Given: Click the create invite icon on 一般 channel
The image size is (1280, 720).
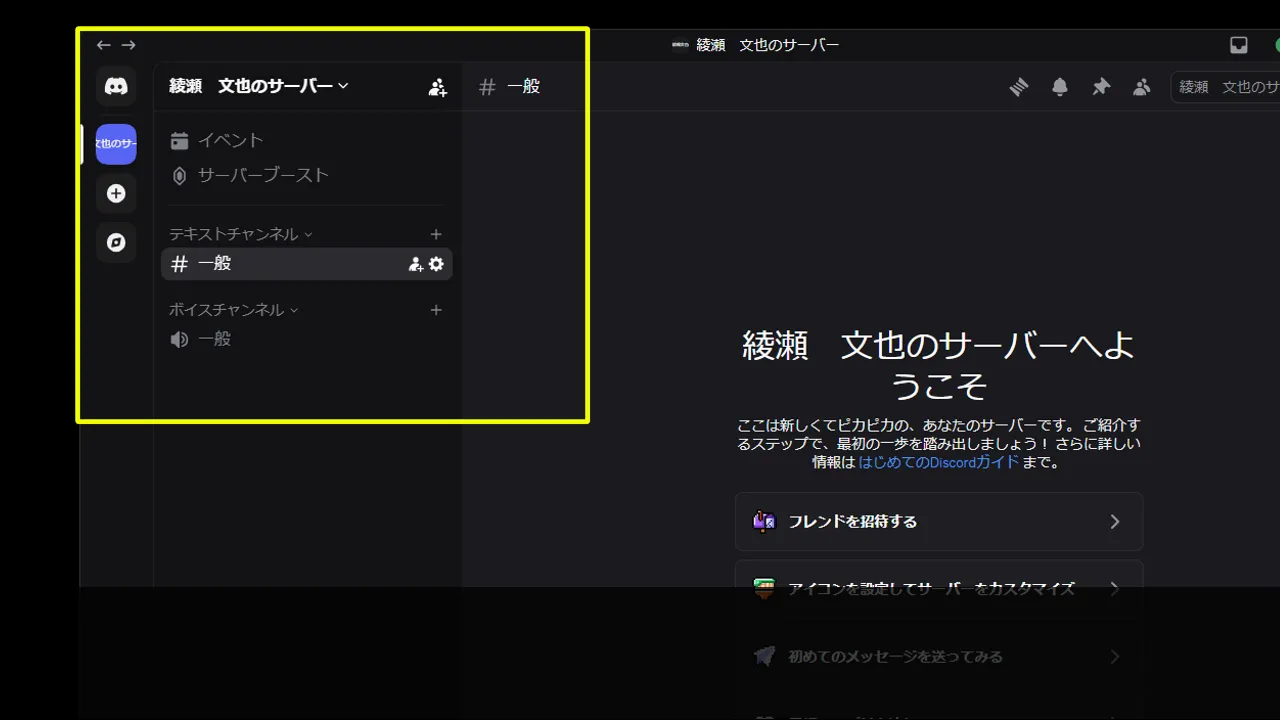Looking at the screenshot, I should pyautogui.click(x=414, y=264).
